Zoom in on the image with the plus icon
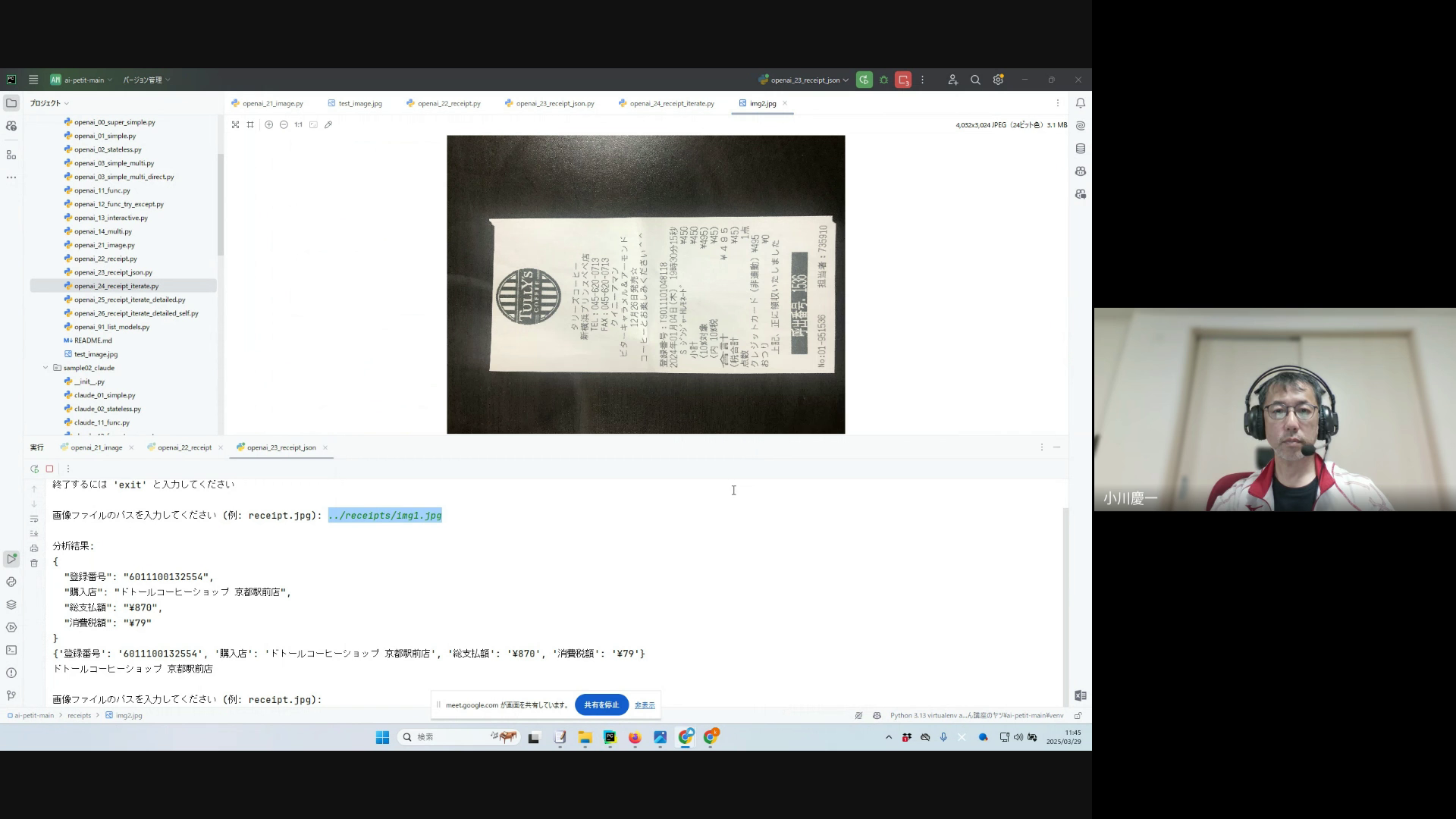Screen dimensions: 1456x819 tap(268, 125)
